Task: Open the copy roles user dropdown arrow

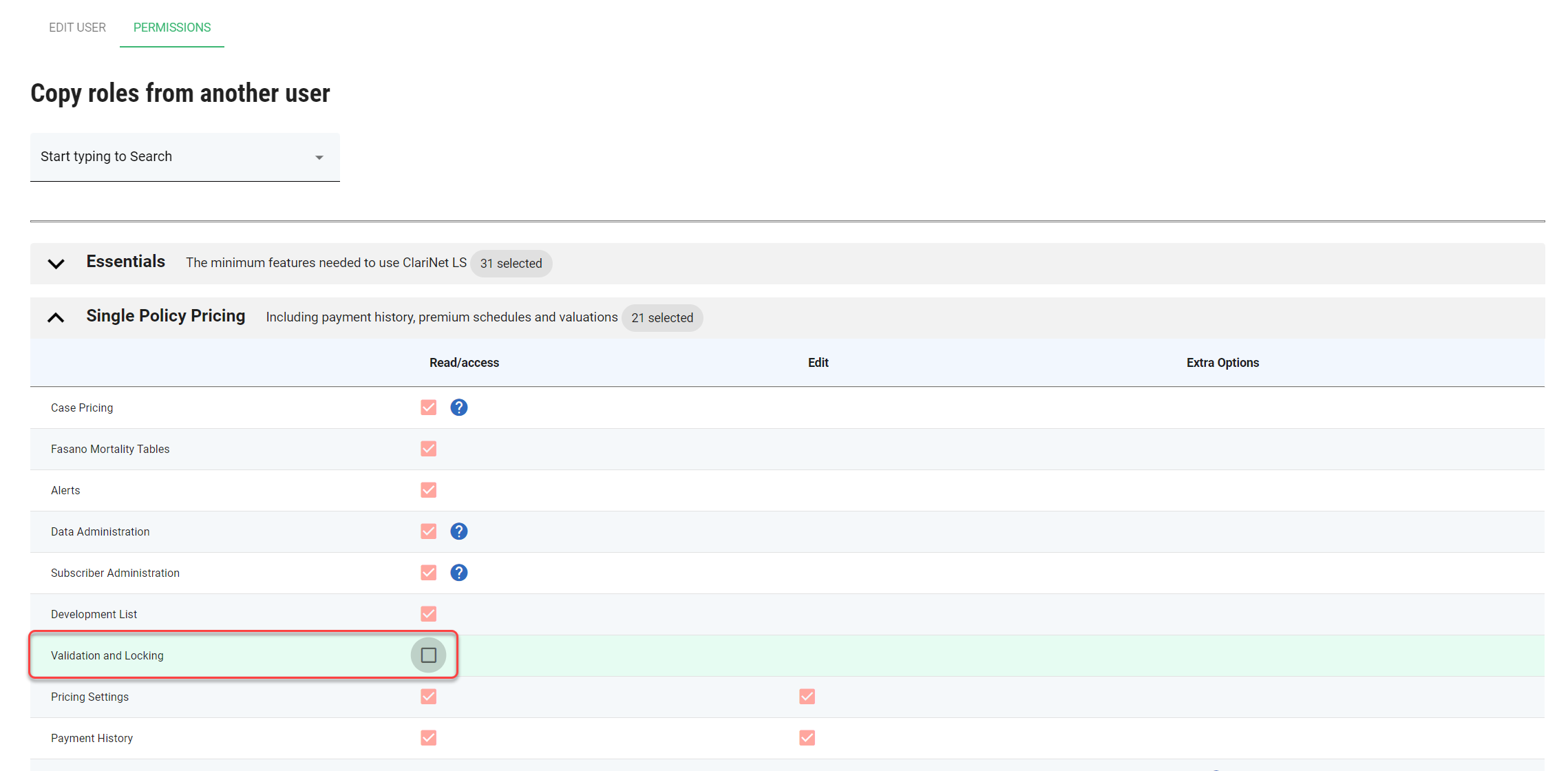Action: [319, 158]
